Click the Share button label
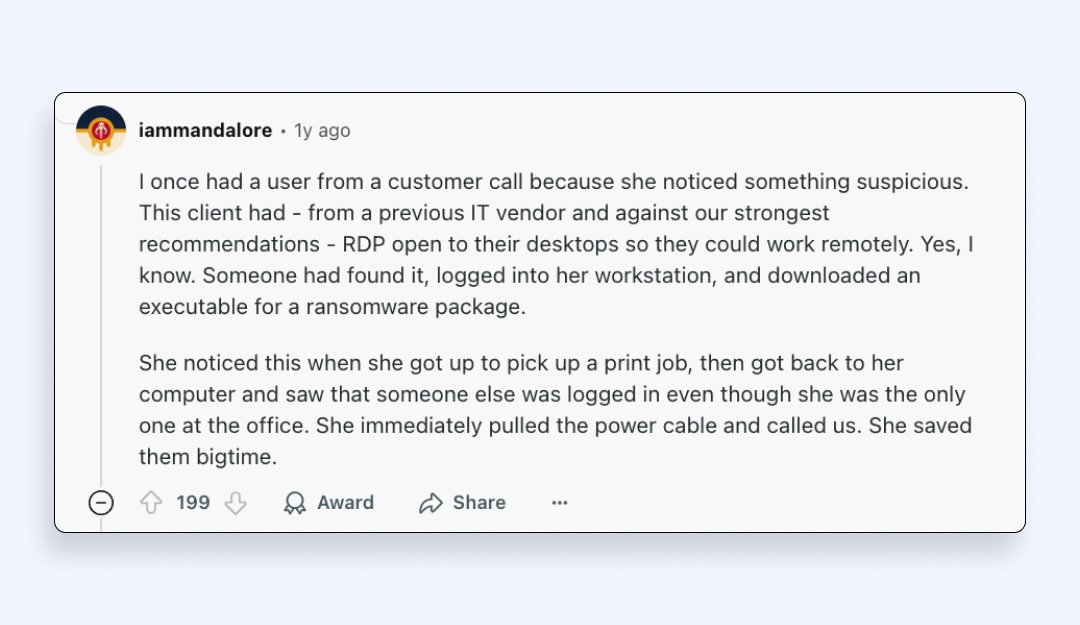 tap(479, 502)
